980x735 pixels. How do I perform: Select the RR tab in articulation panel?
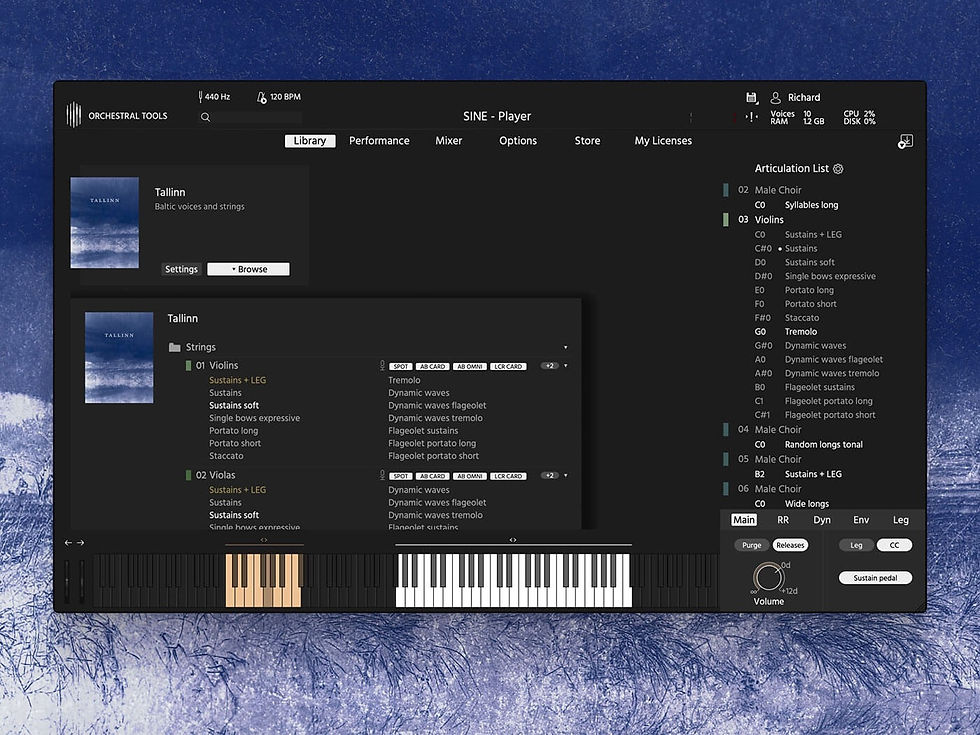coord(783,520)
